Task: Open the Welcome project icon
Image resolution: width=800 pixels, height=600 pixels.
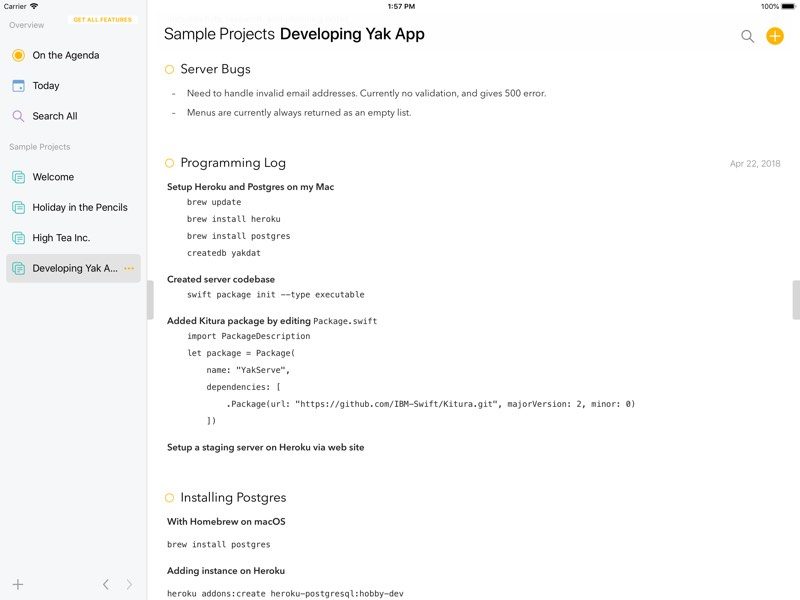Action: pos(18,177)
